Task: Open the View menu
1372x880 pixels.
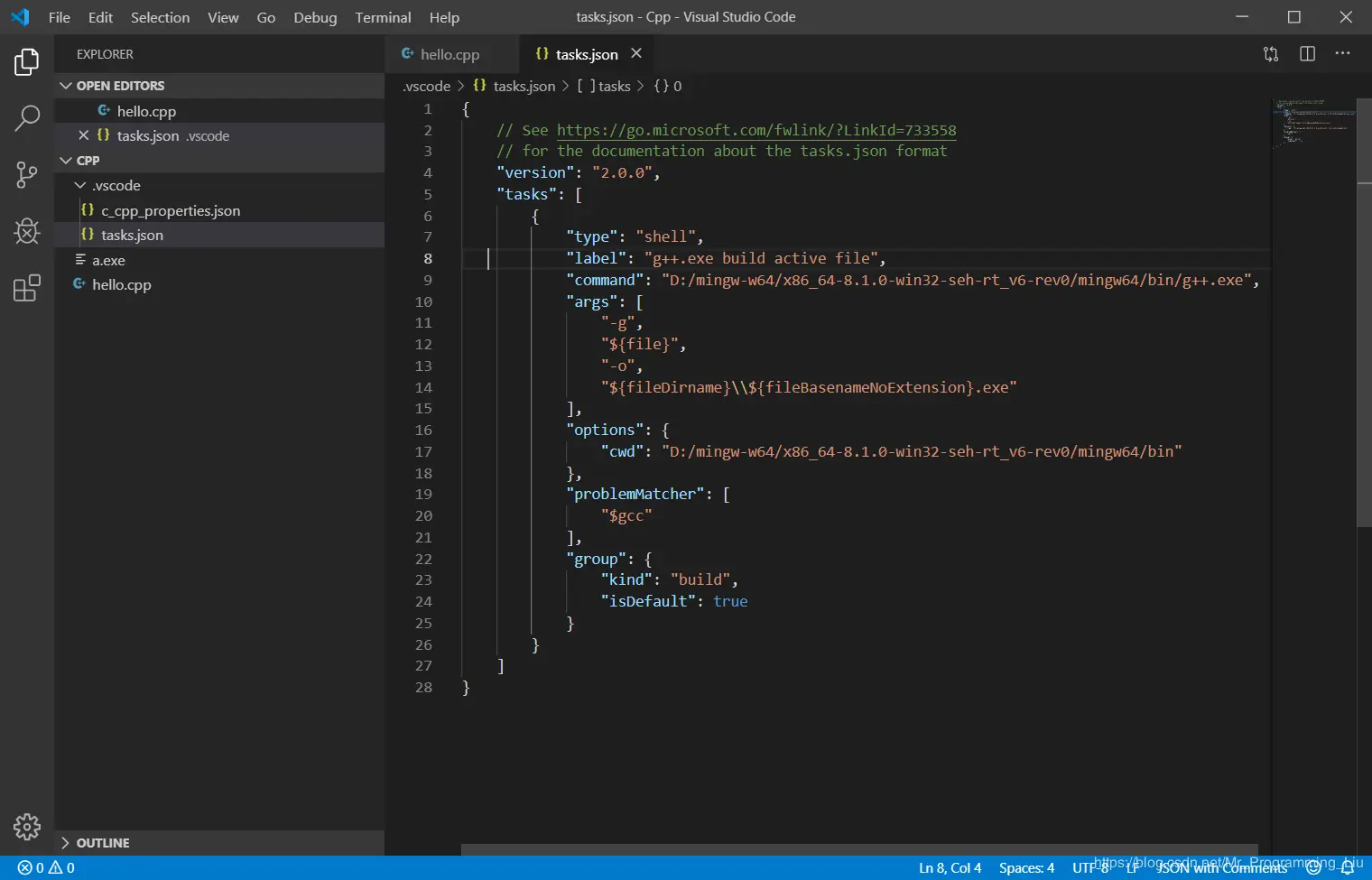Action: click(223, 17)
